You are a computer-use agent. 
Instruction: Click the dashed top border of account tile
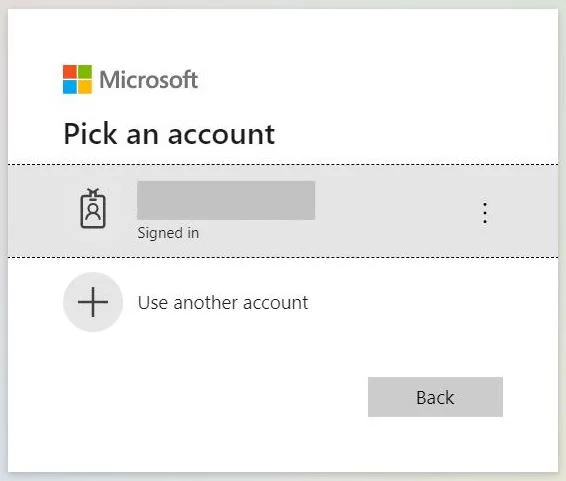coord(283,165)
